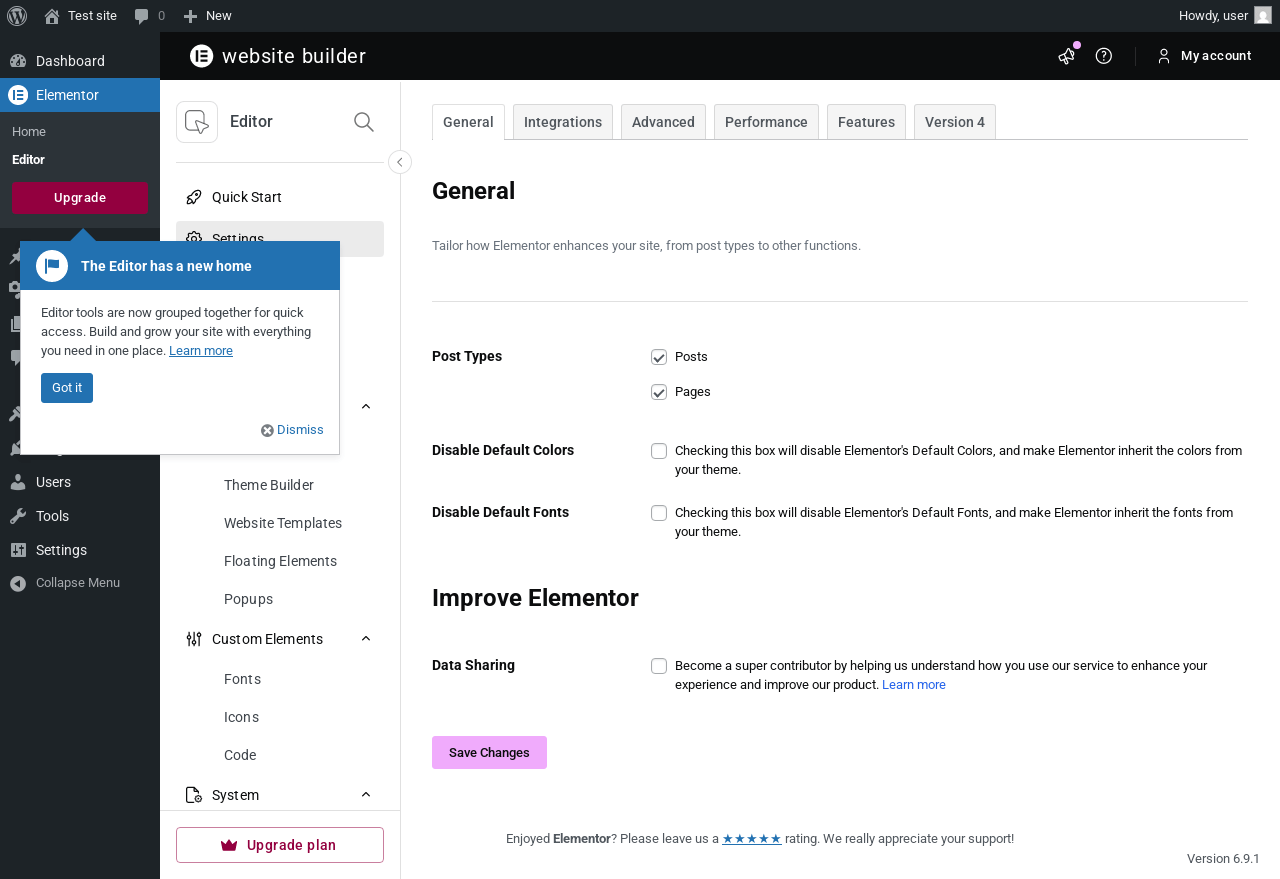Image resolution: width=1280 pixels, height=879 pixels.
Task: Open Floating Elements menu item
Action: [280, 561]
